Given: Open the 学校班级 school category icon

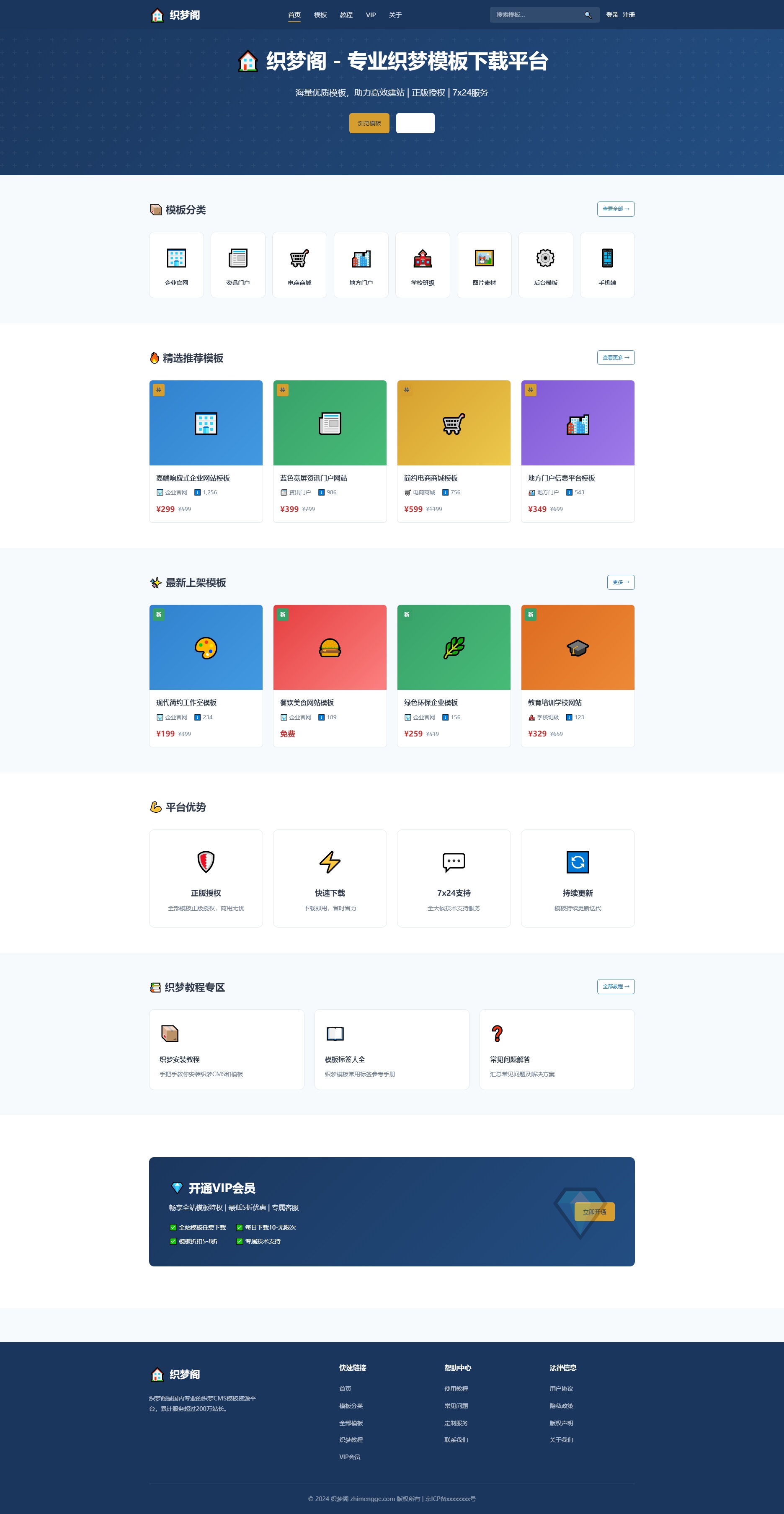Looking at the screenshot, I should click(423, 258).
